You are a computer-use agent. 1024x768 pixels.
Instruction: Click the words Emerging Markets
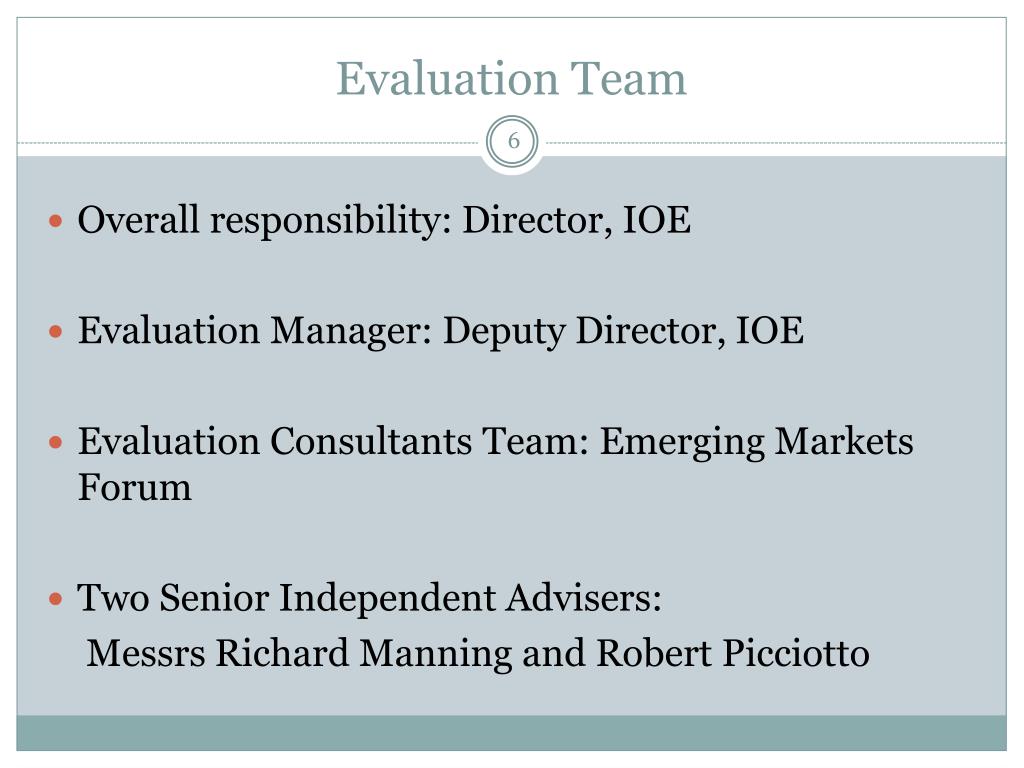pyautogui.click(x=756, y=442)
